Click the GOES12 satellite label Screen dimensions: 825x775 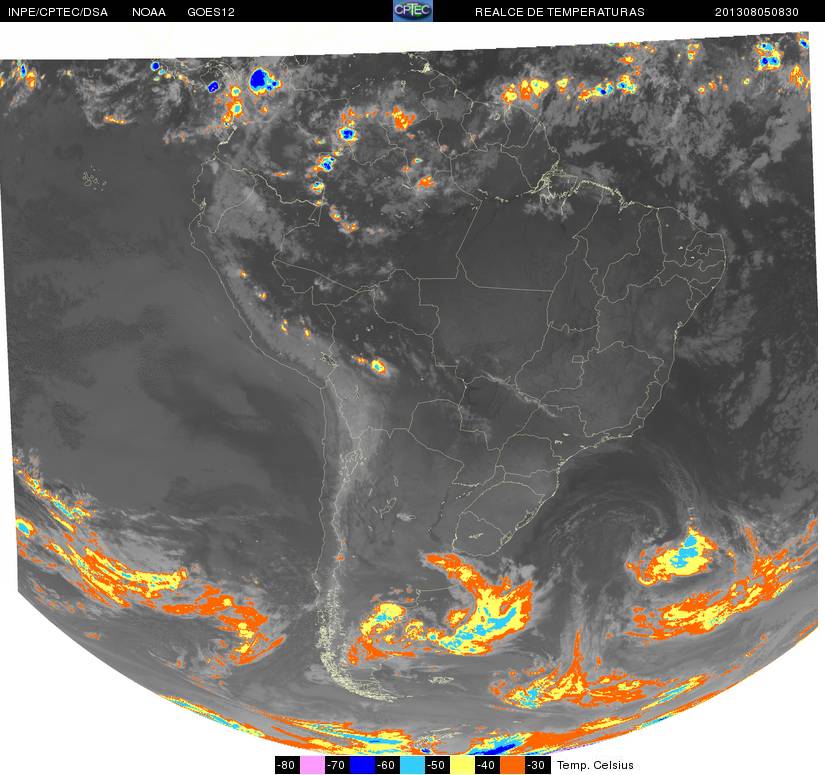pos(211,12)
